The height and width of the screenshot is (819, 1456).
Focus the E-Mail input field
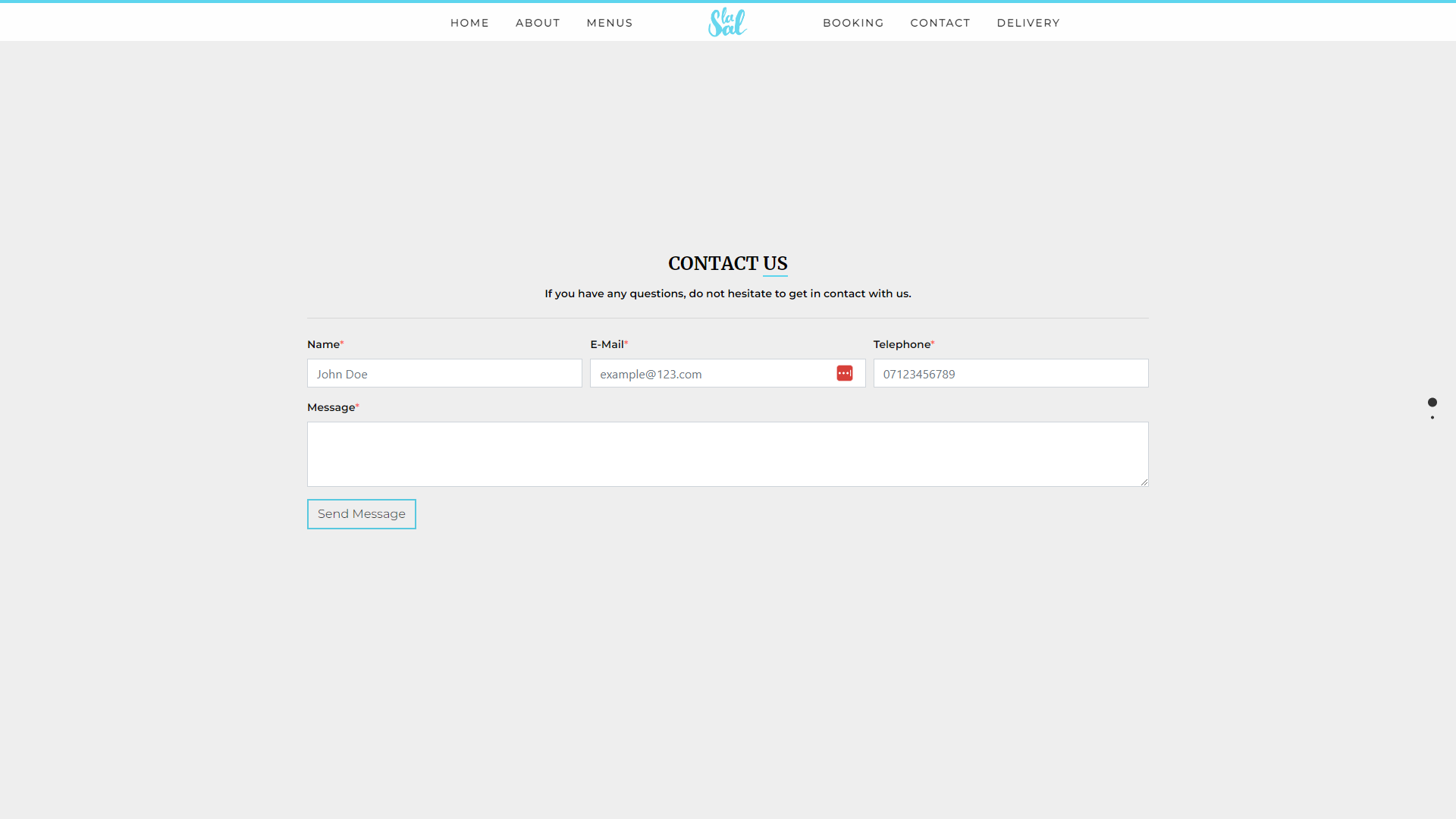[x=727, y=373]
